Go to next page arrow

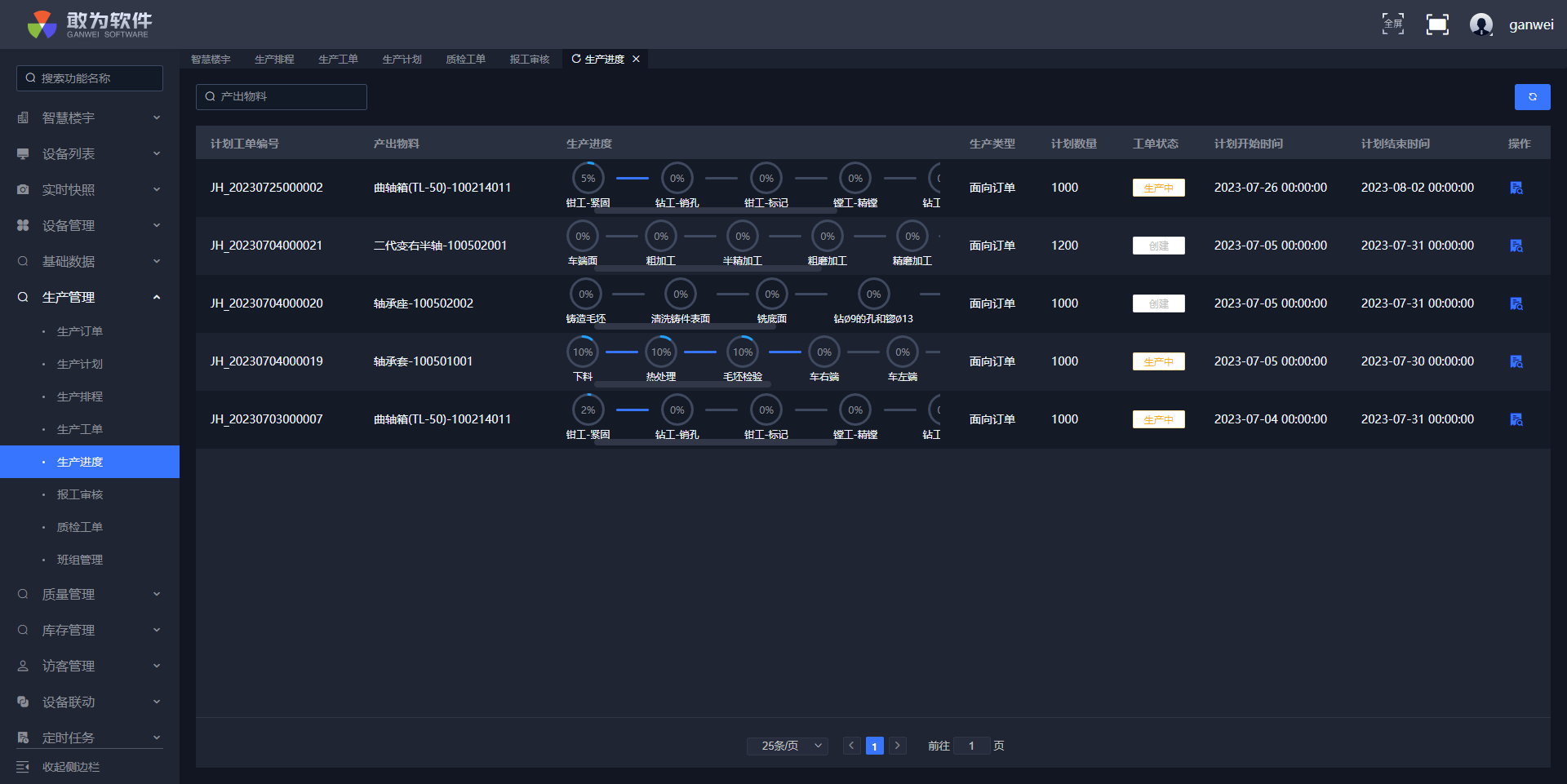(897, 746)
